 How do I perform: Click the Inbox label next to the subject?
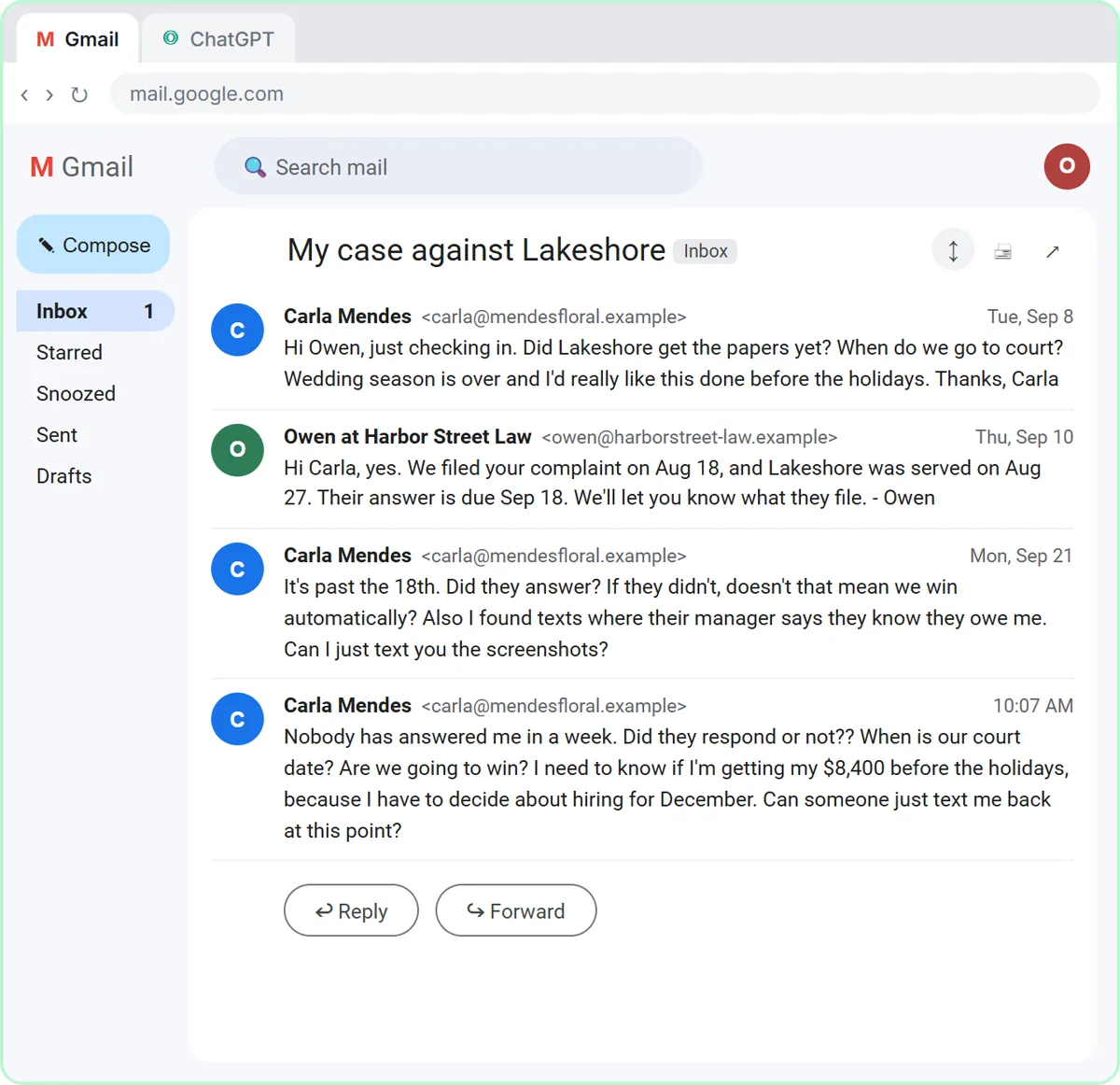click(x=706, y=251)
